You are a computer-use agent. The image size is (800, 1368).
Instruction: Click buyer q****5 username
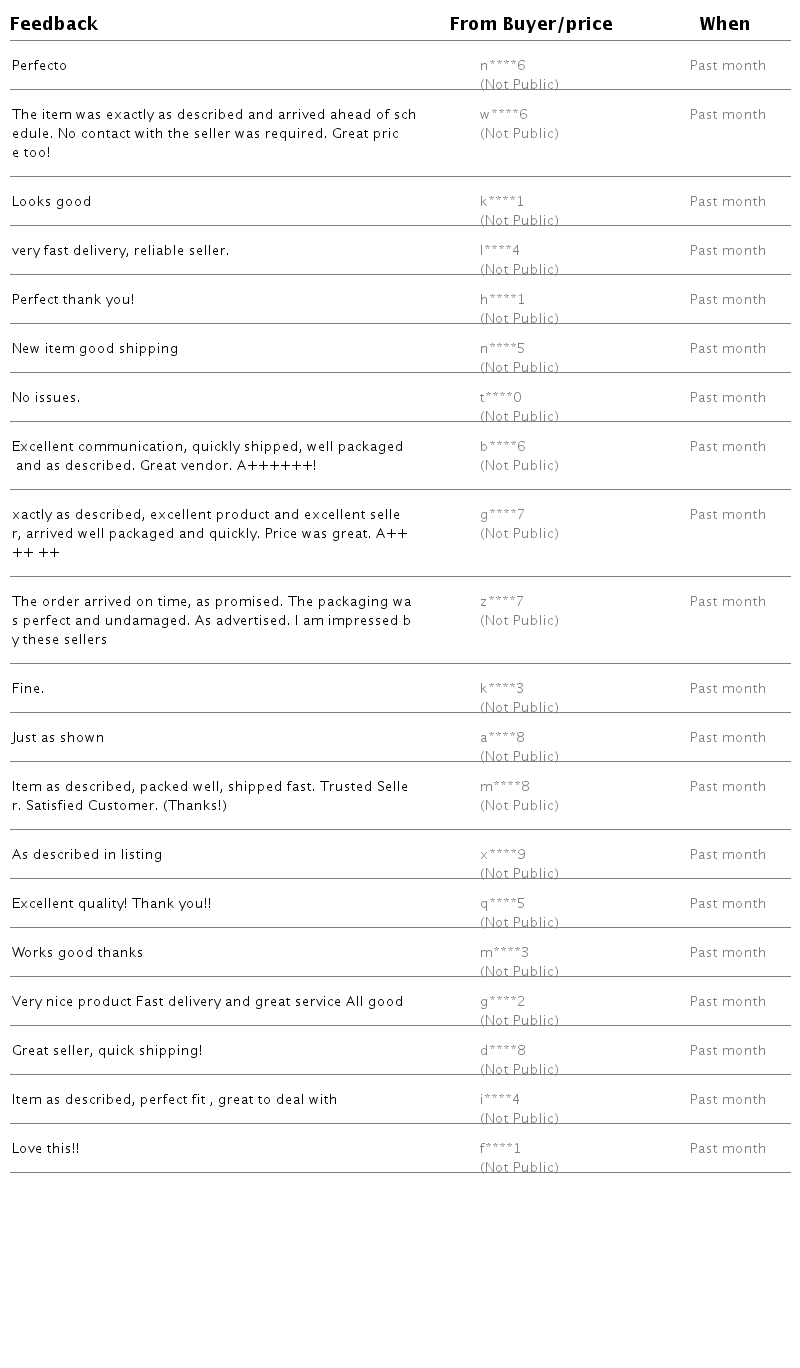click(502, 904)
